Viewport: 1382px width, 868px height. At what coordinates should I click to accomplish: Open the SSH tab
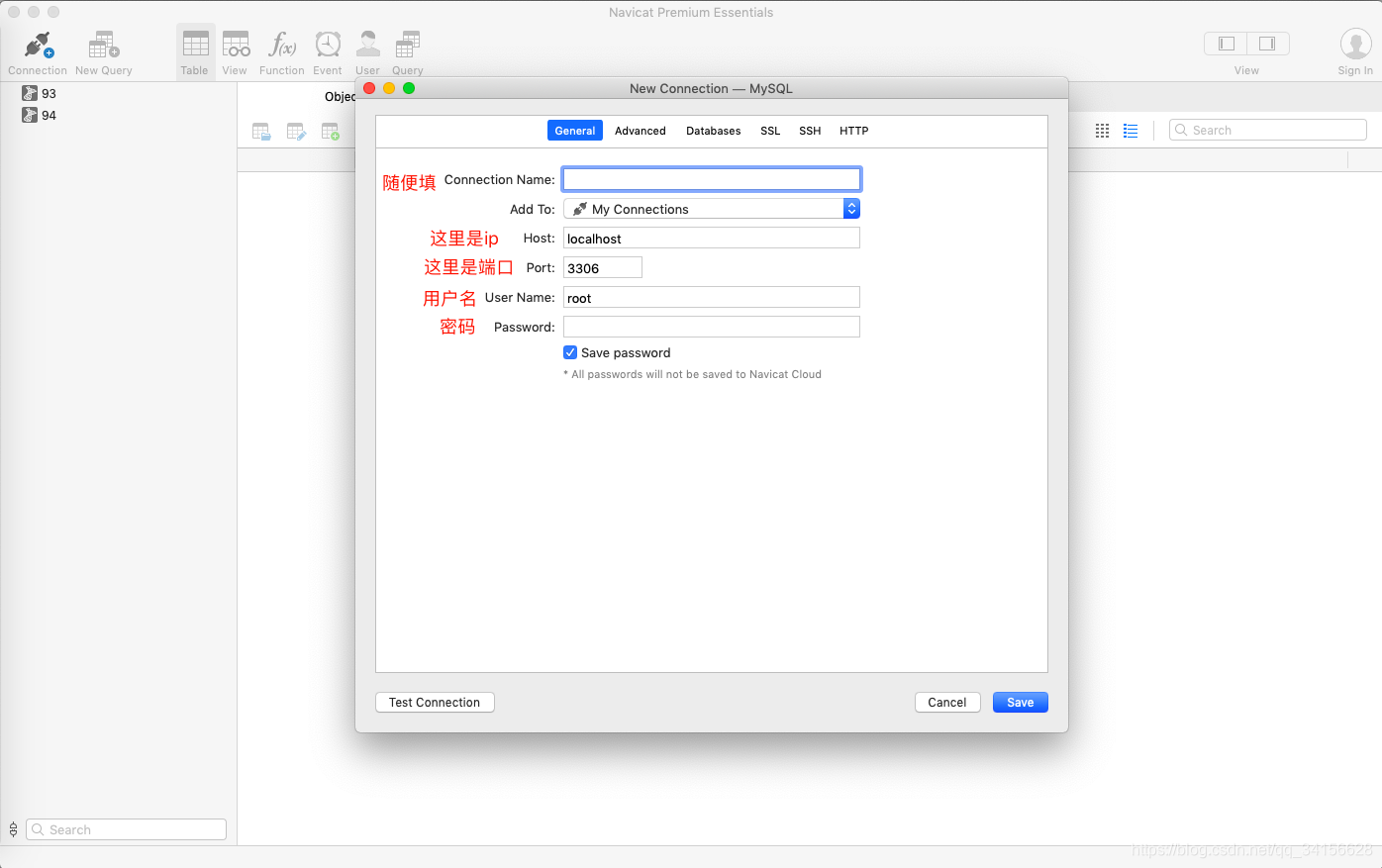[x=810, y=131]
